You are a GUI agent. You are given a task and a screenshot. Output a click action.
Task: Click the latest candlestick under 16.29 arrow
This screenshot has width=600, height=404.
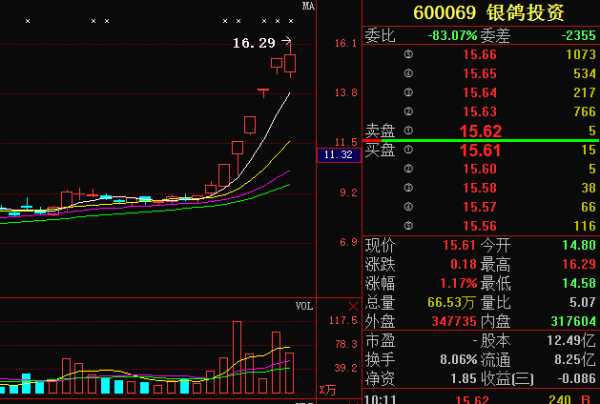(x=290, y=61)
